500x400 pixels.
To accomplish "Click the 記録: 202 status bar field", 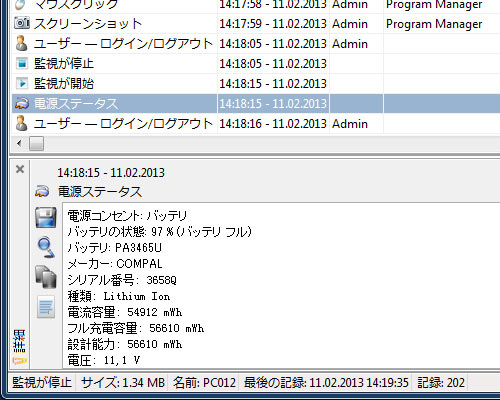I will pyautogui.click(x=441, y=382).
